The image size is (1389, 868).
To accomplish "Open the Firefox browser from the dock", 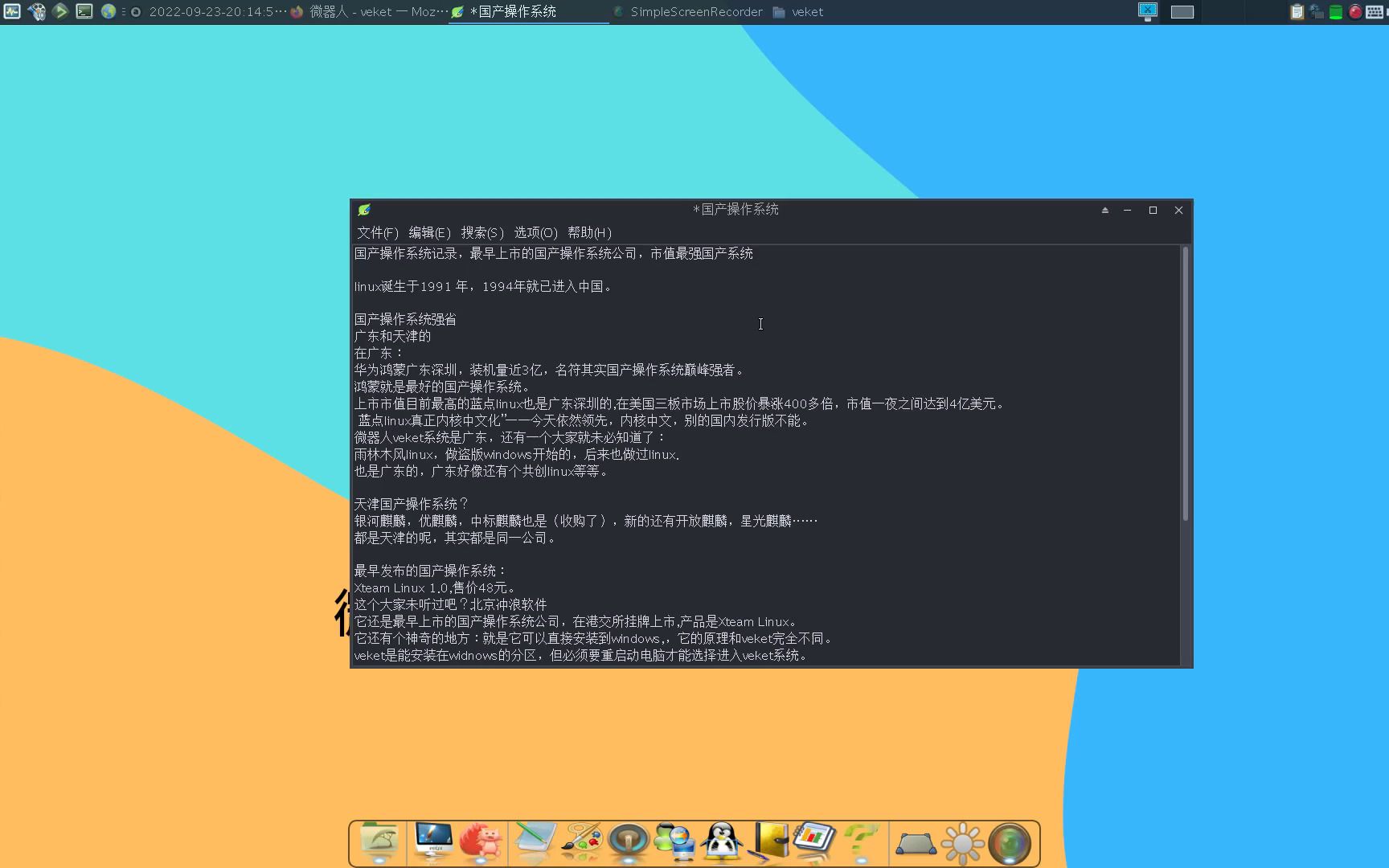I will tap(481, 842).
